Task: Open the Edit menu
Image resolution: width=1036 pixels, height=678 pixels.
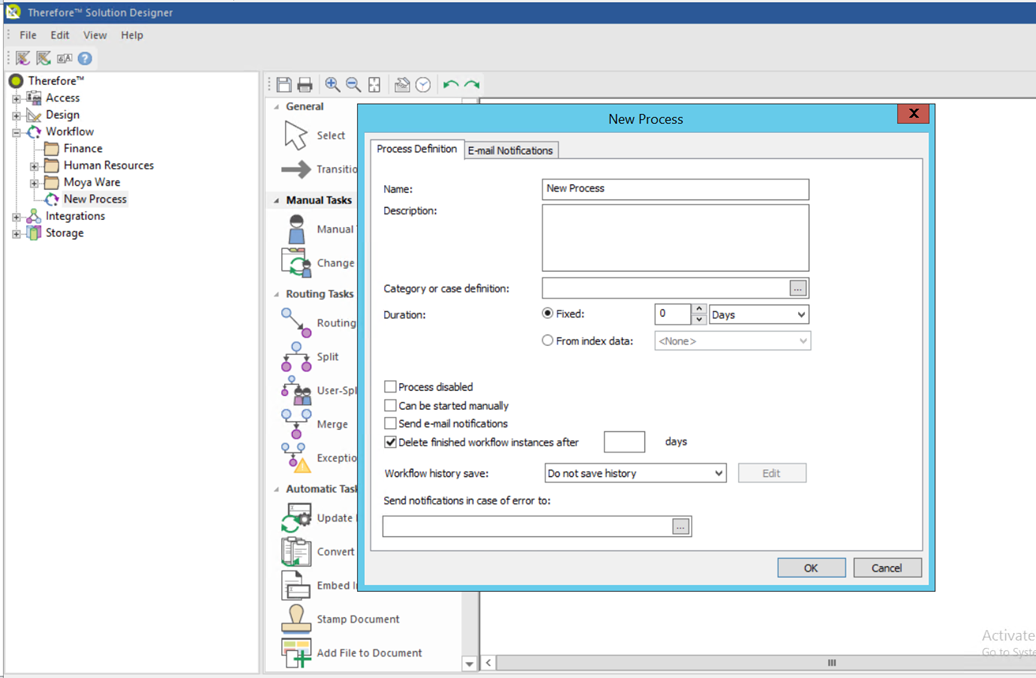Action: pos(60,35)
